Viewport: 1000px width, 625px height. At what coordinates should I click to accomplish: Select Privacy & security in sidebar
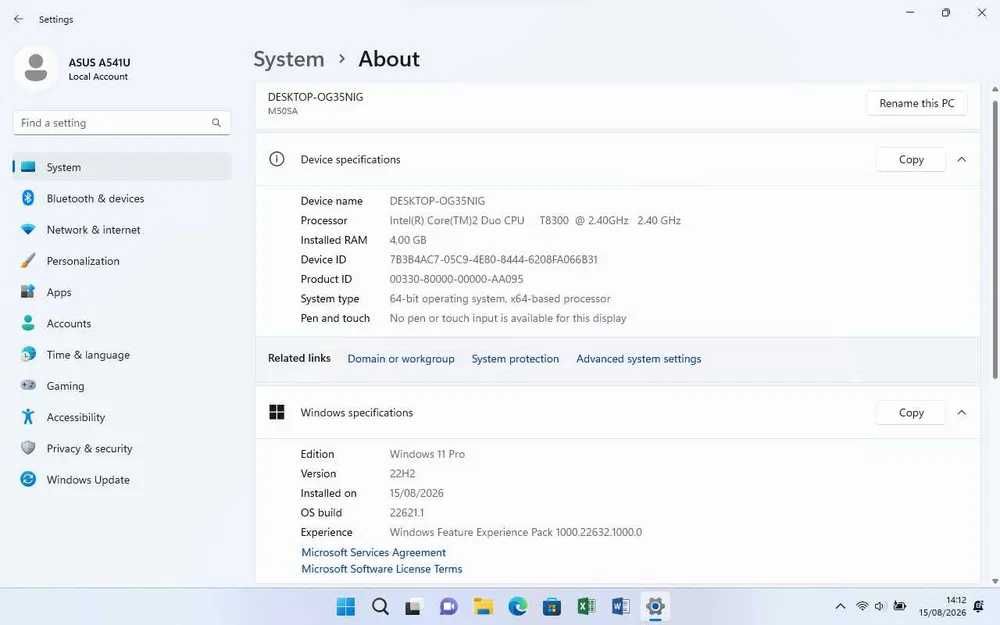(122, 448)
